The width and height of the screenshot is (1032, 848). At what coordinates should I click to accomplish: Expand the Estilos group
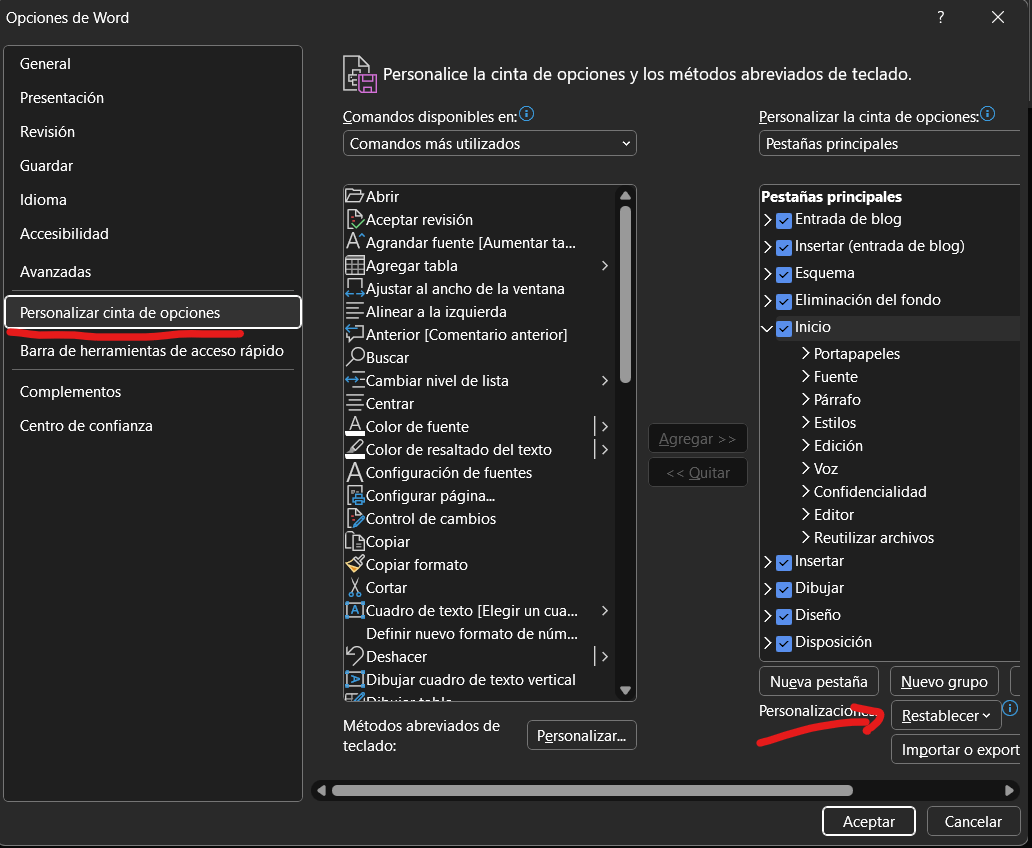point(806,422)
